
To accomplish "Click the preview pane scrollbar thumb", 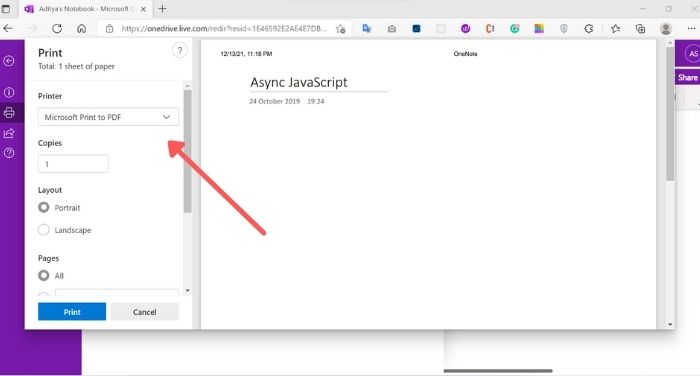I will pos(670,114).
